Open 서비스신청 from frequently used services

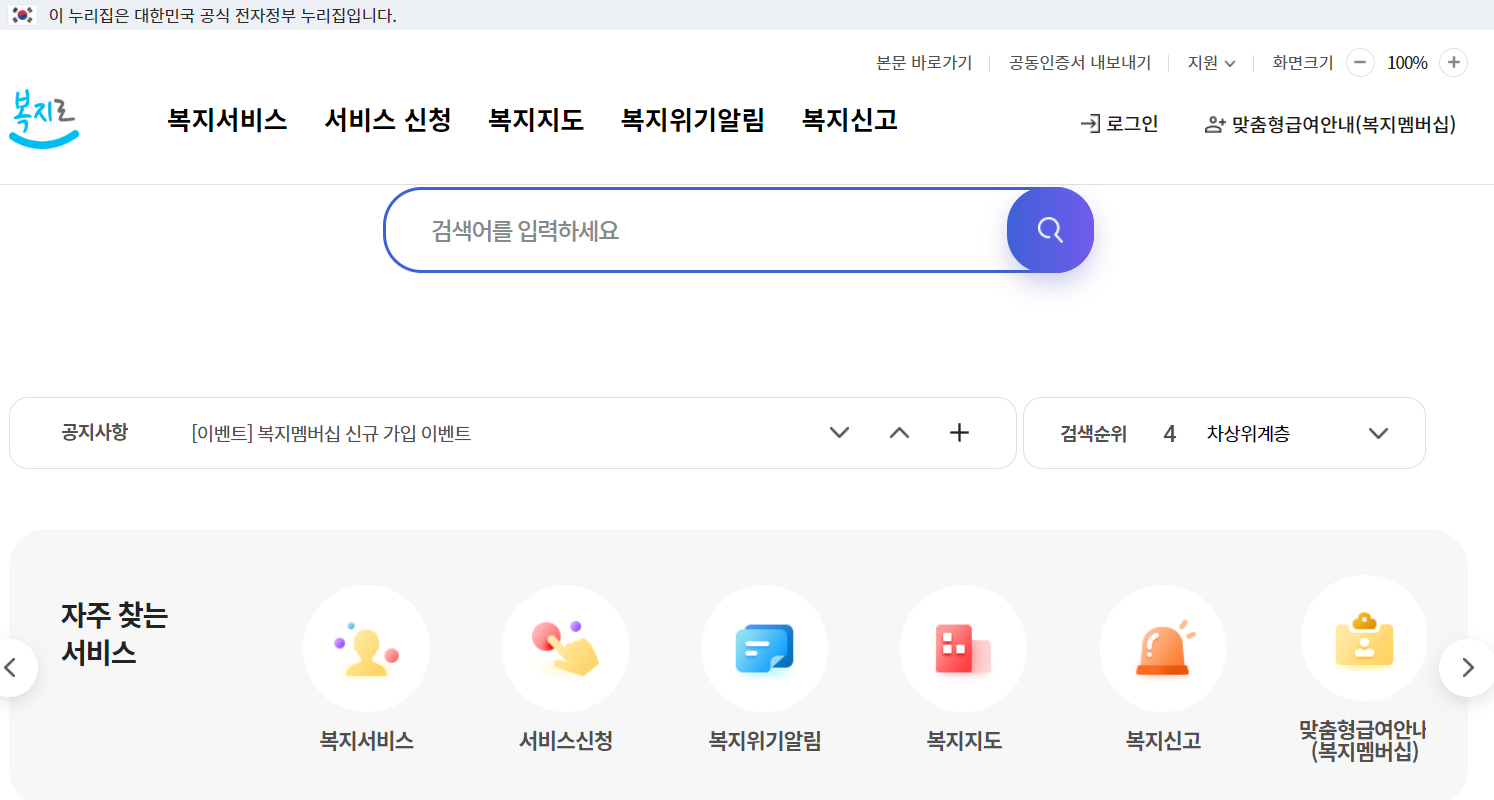click(x=565, y=648)
